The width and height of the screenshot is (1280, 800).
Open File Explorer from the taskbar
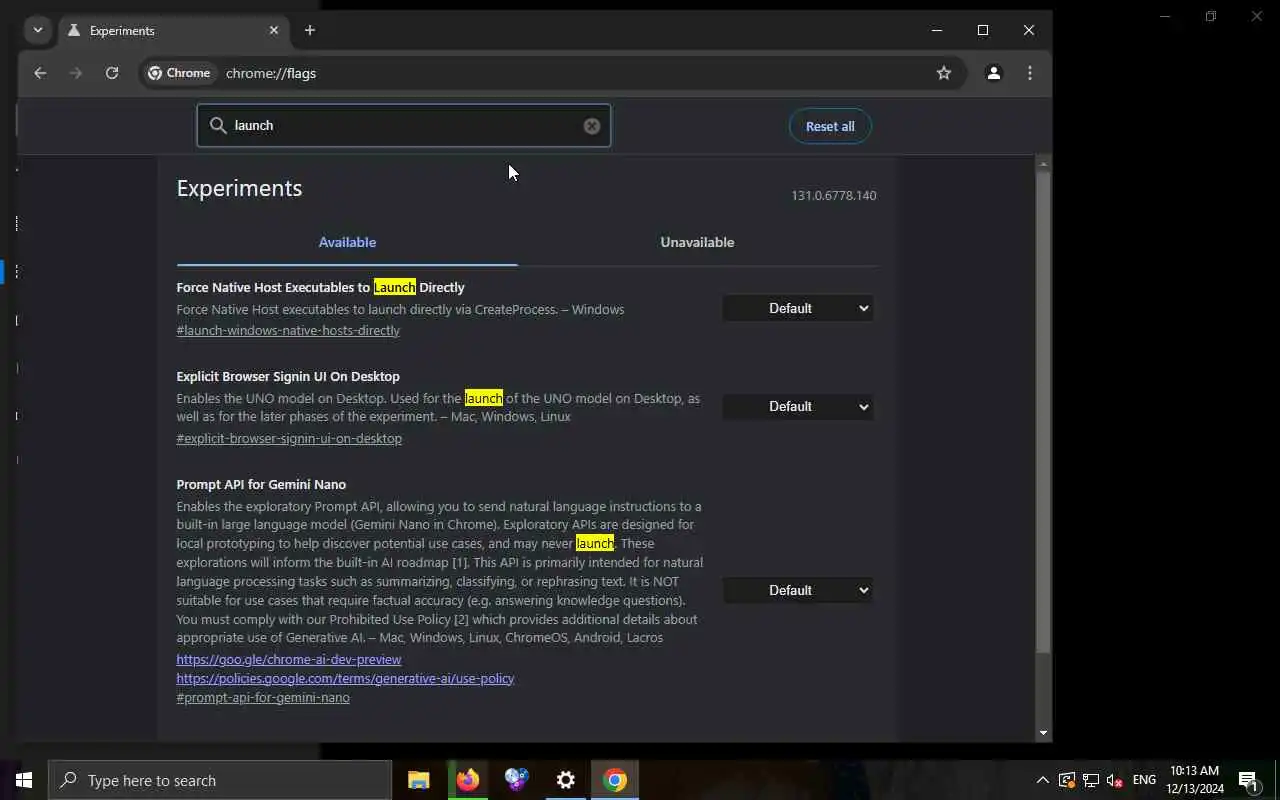pyautogui.click(x=419, y=780)
